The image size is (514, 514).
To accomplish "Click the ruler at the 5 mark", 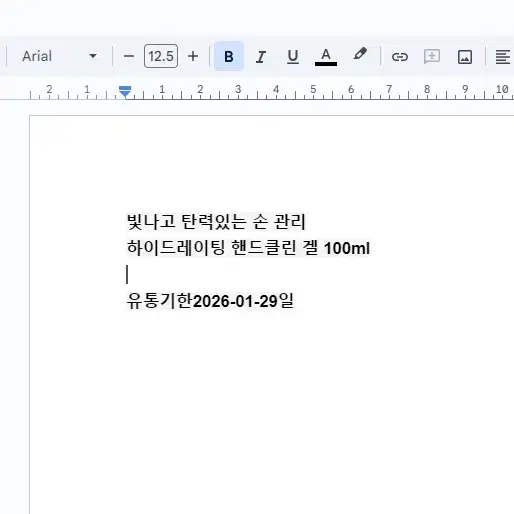I will pyautogui.click(x=313, y=89).
